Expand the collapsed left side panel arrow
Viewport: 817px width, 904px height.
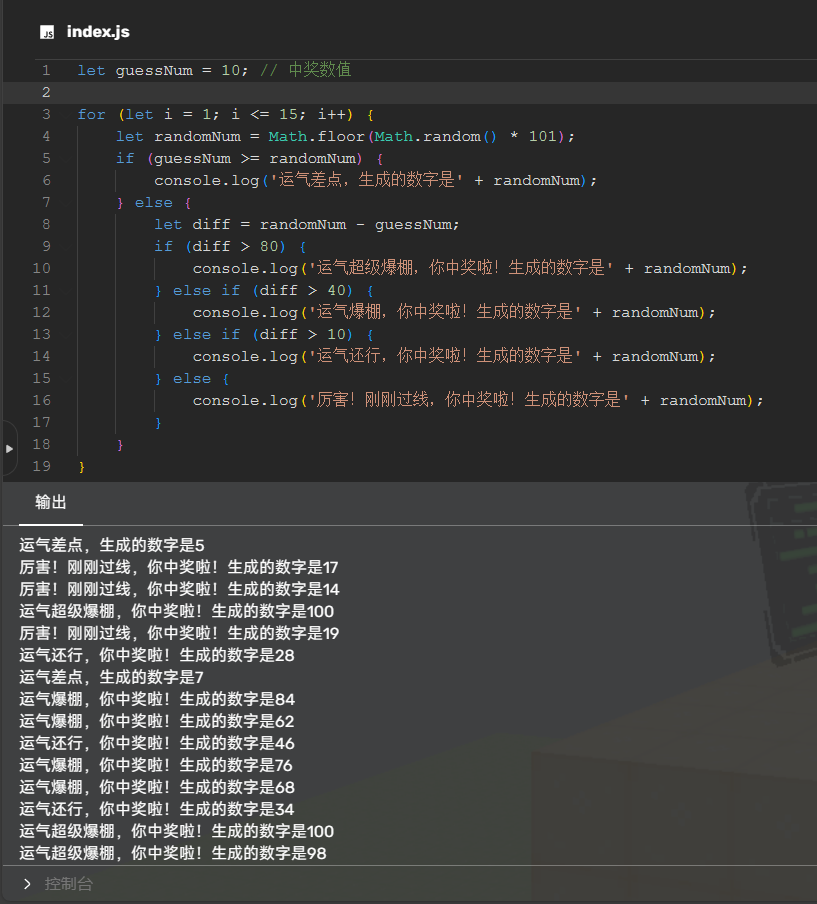[x=9, y=448]
